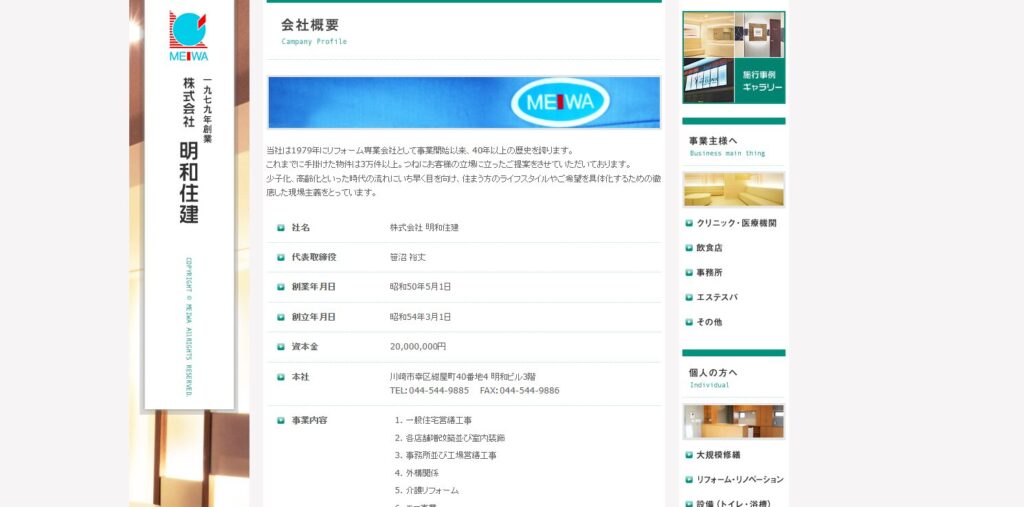Click the MEIWA logo in left sidebar
Viewport: 1024px width, 507px height.
(188, 36)
